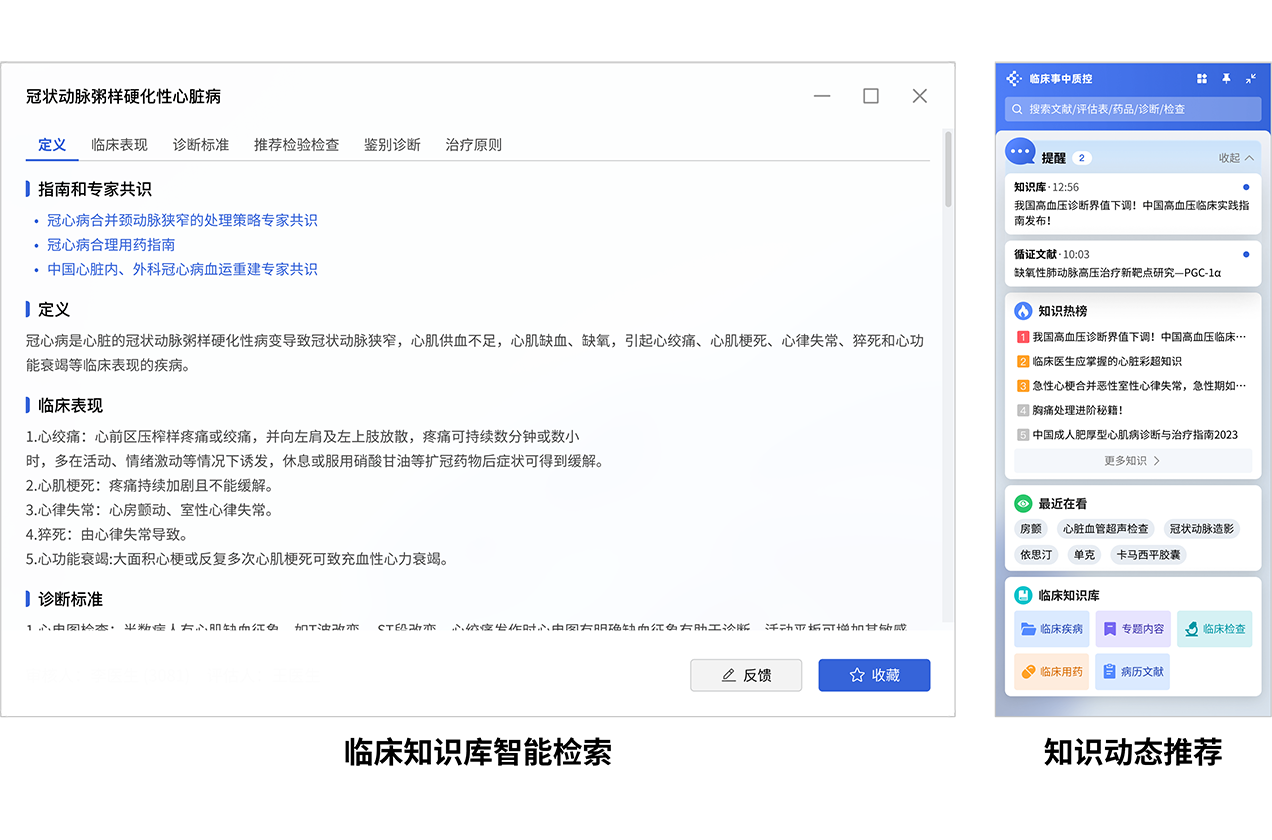Open the 治疗原则 tab
The image size is (1272, 840).
click(x=473, y=145)
